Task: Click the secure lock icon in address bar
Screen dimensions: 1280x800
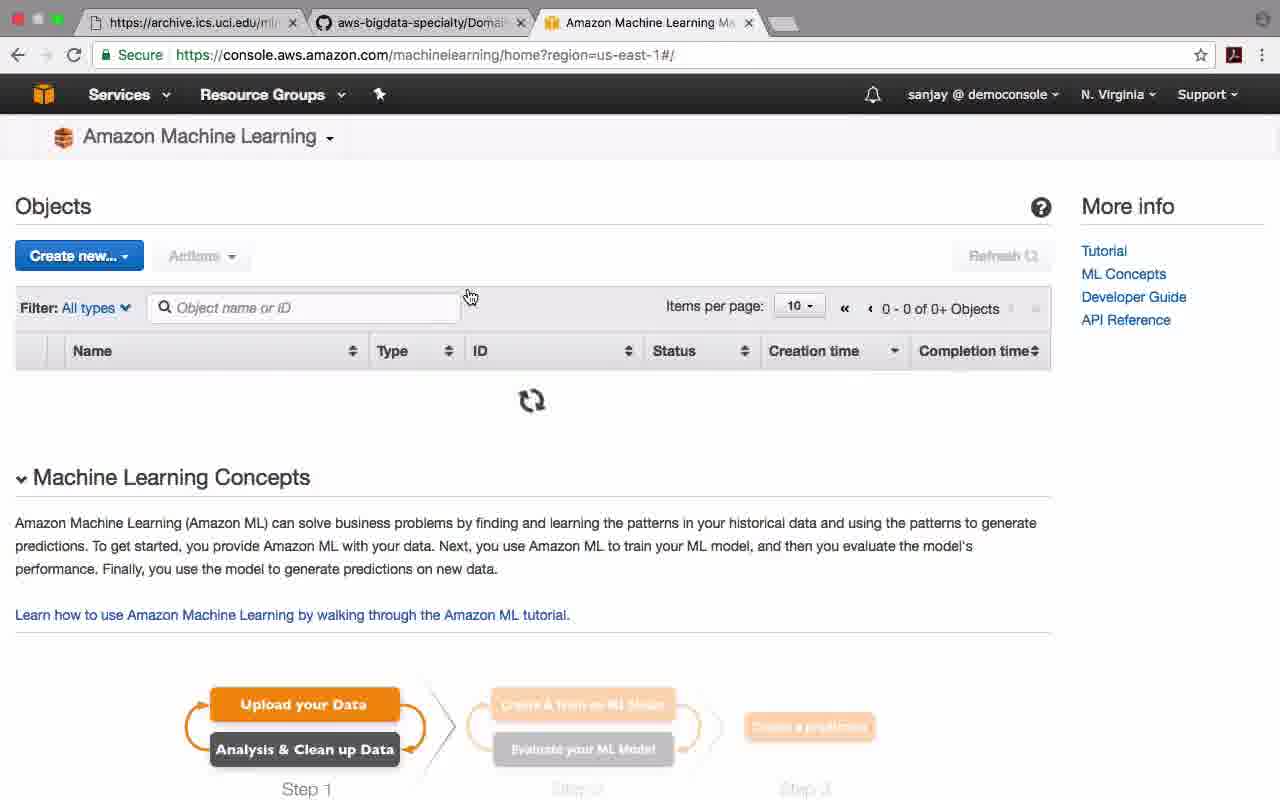Action: pos(106,55)
